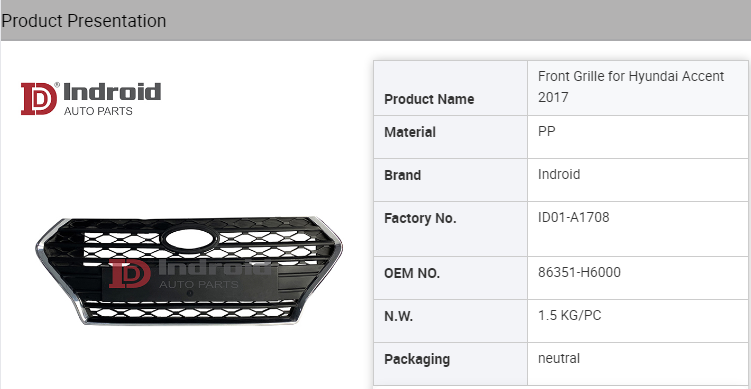Click the 86351-H6000 OEM number
Image resolution: width=751 pixels, height=389 pixels.
tap(579, 273)
